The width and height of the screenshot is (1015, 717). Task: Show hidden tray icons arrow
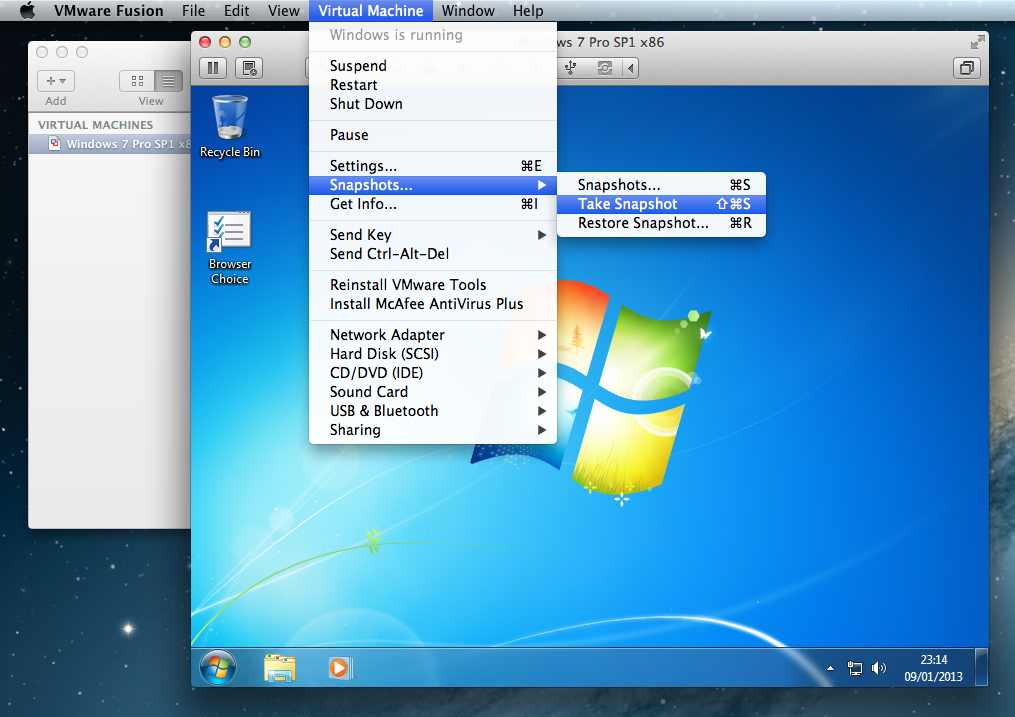click(830, 668)
